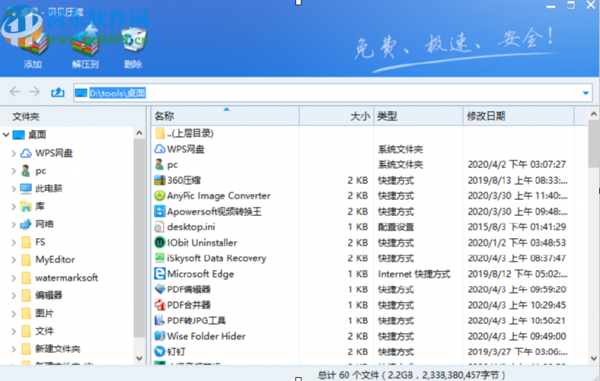
Task: Collapse the 桌面 tree node
Action: 6,135
